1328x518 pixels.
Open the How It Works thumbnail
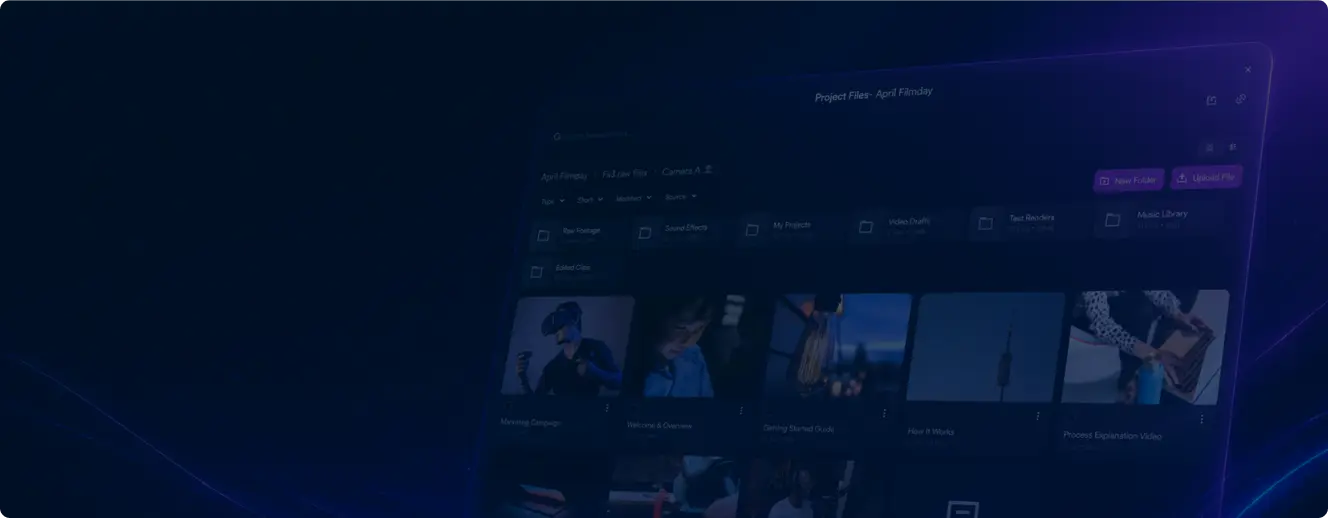click(986, 348)
